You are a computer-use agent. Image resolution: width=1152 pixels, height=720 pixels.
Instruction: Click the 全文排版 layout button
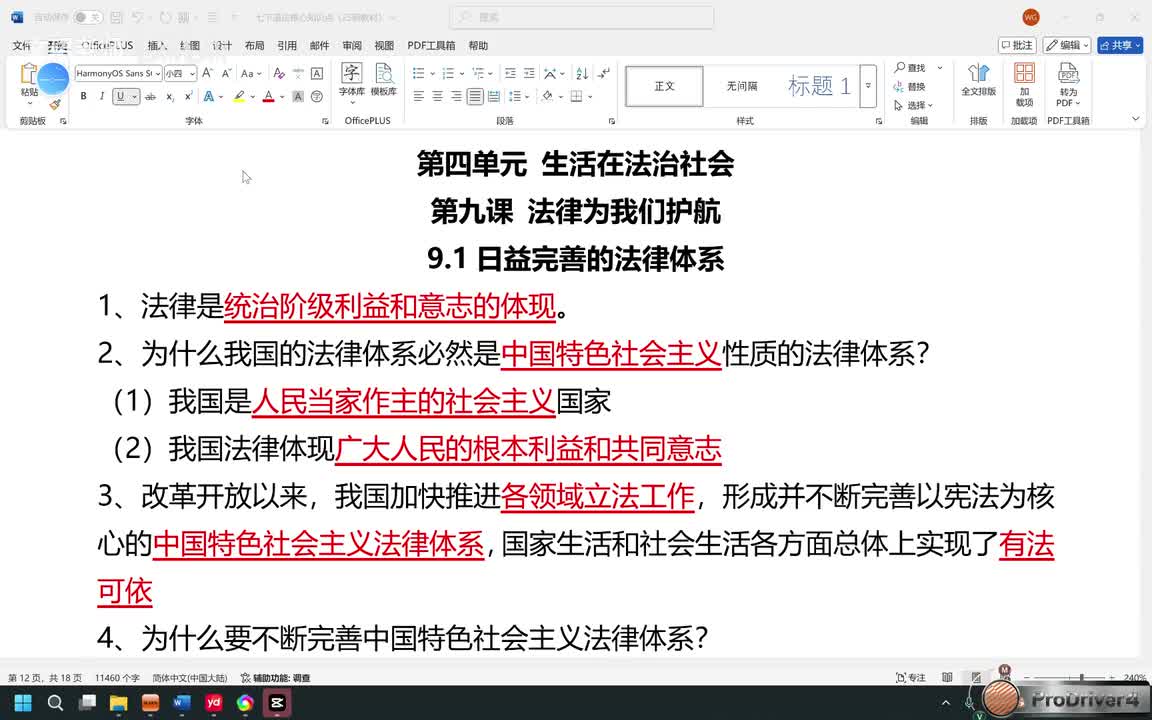pyautogui.click(x=979, y=80)
